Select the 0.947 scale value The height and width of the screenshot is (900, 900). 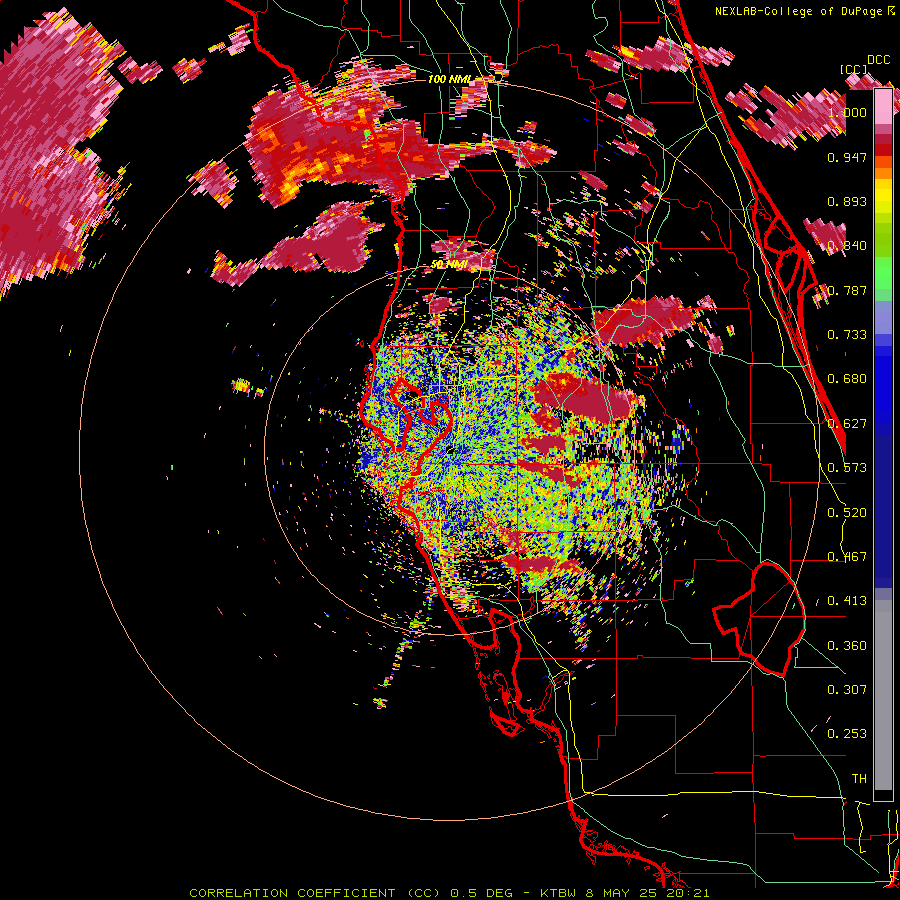coord(847,157)
